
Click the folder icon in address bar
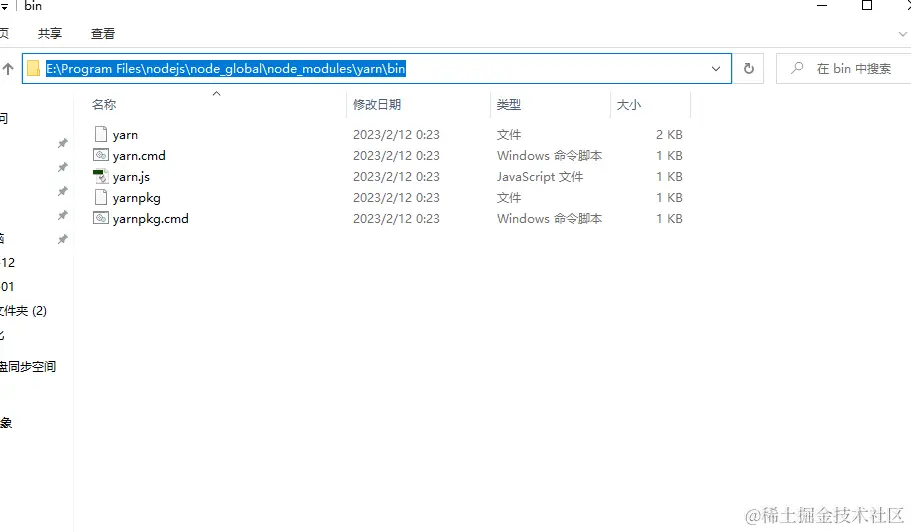pyautogui.click(x=34, y=69)
